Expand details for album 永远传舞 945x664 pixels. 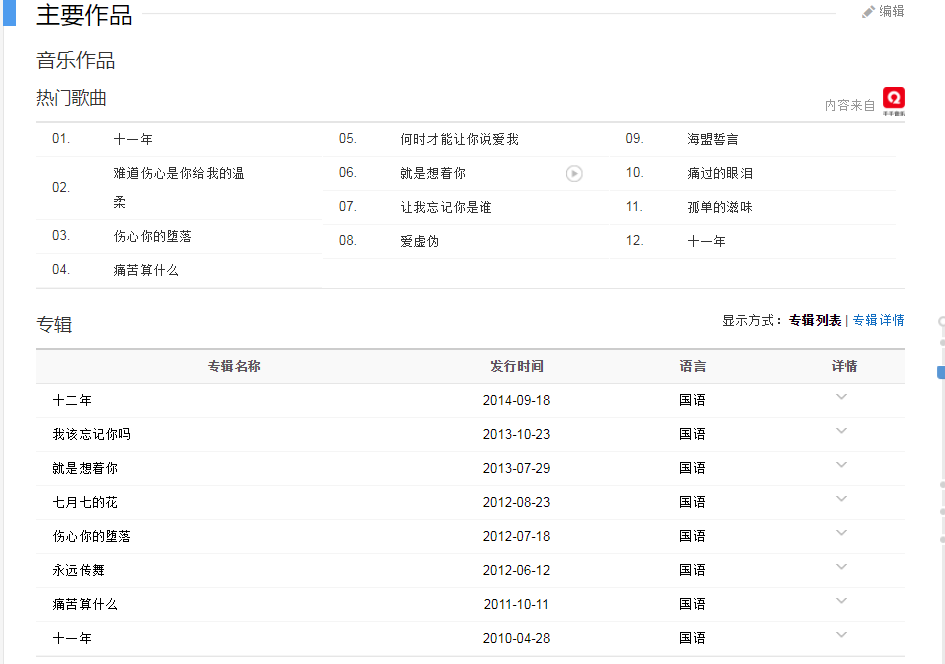(x=841, y=567)
